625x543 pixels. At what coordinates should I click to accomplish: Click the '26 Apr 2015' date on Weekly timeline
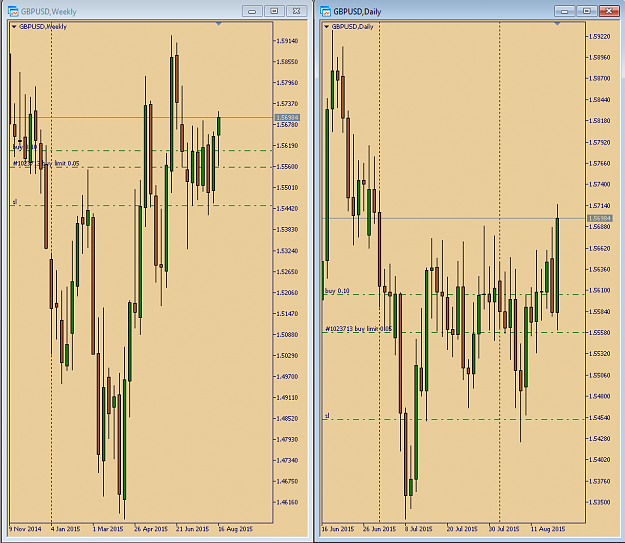(x=151, y=529)
